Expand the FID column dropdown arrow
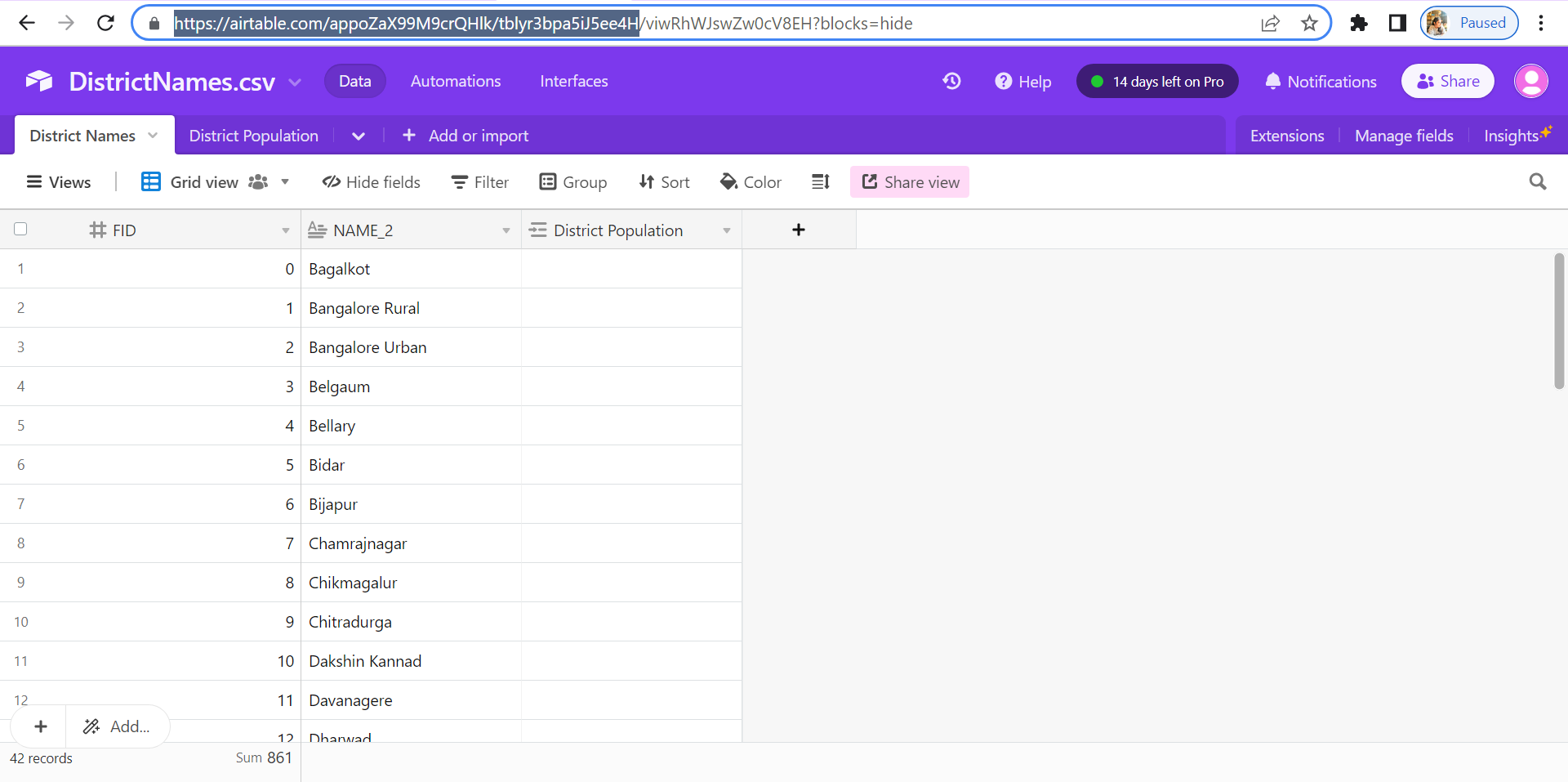Image resolution: width=1568 pixels, height=782 pixels. tap(285, 230)
